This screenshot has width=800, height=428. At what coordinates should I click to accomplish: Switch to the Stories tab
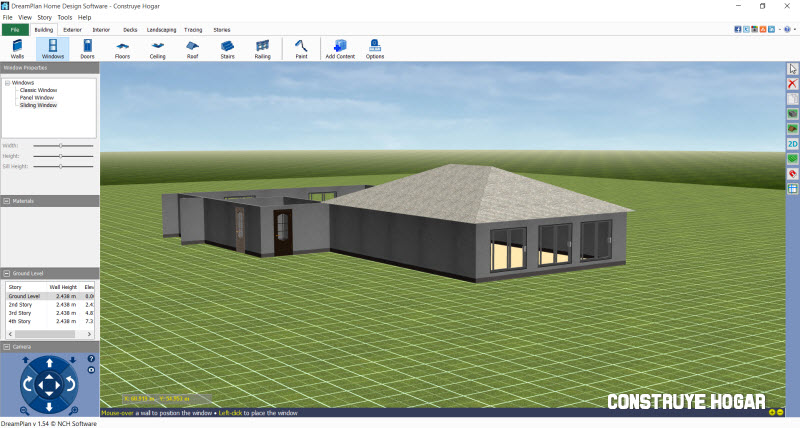(221, 30)
